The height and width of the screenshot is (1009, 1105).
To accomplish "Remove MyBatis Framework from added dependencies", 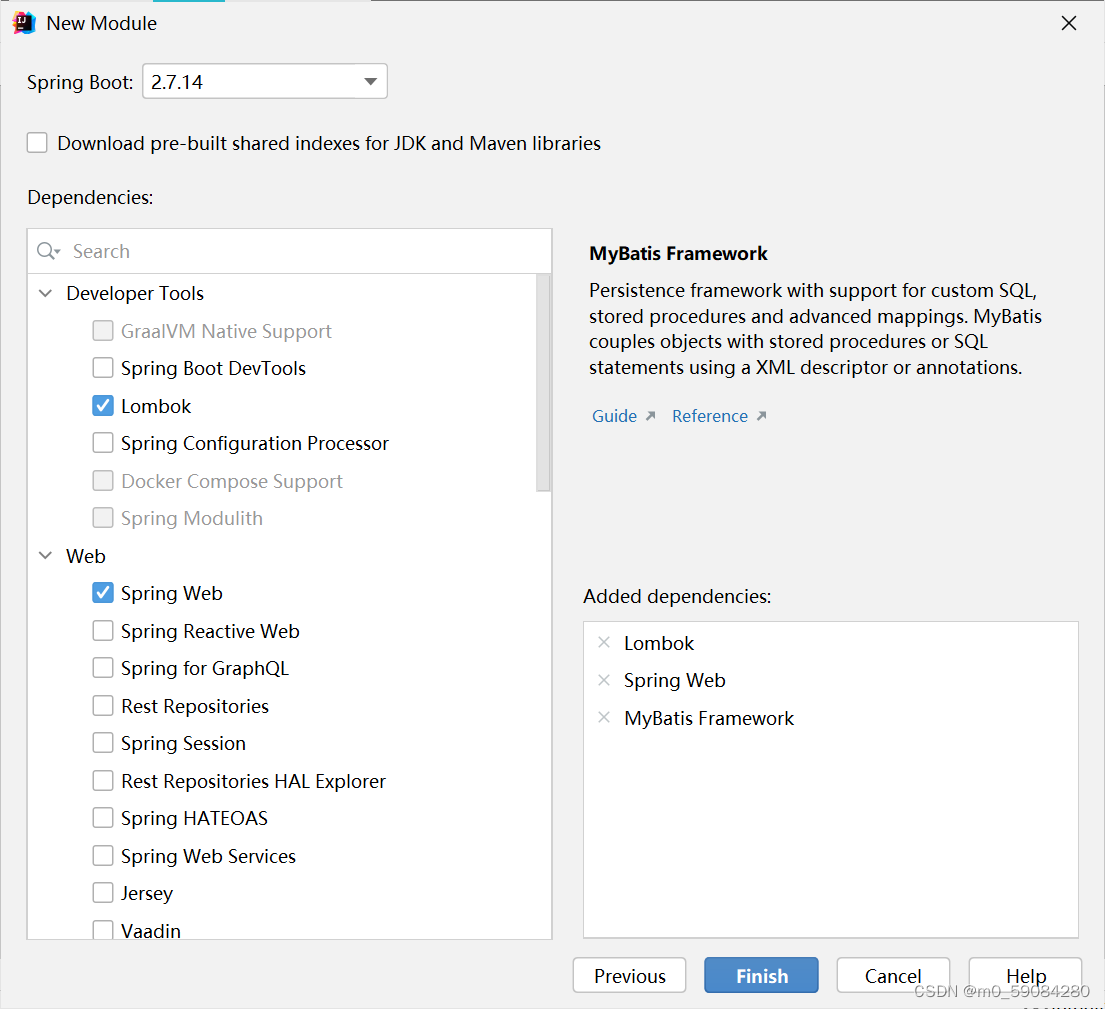I will click(604, 718).
